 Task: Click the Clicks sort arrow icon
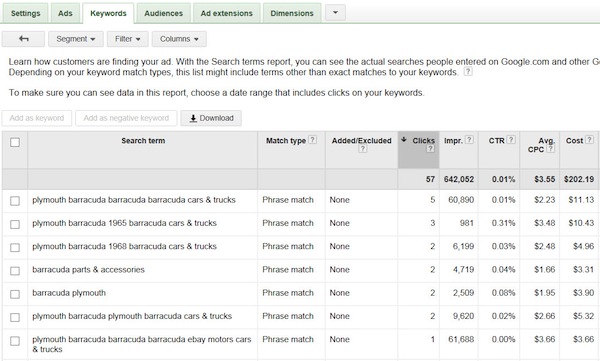(404, 140)
